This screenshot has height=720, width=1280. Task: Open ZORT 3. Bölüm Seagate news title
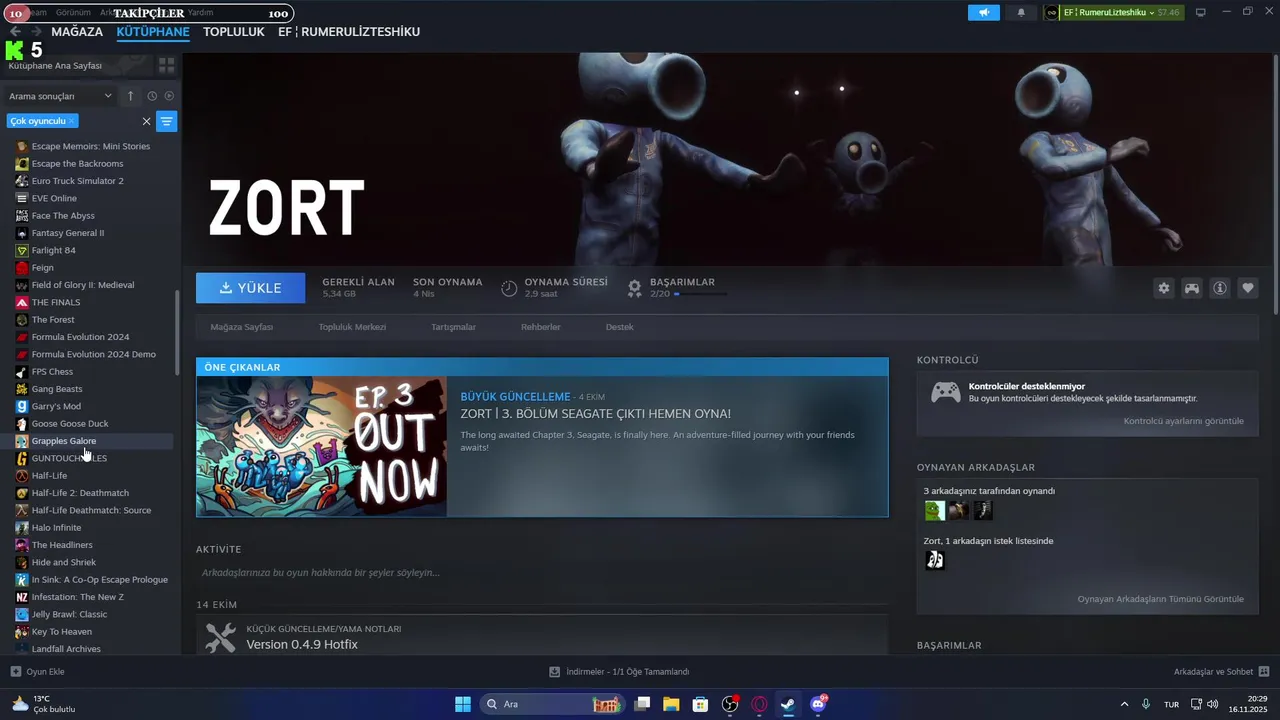tap(595, 414)
